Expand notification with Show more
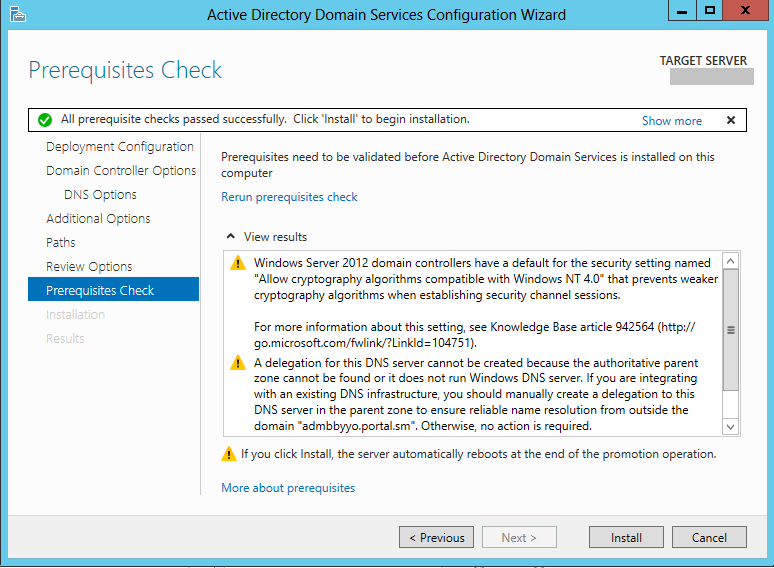774x568 pixels. pyautogui.click(x=671, y=121)
